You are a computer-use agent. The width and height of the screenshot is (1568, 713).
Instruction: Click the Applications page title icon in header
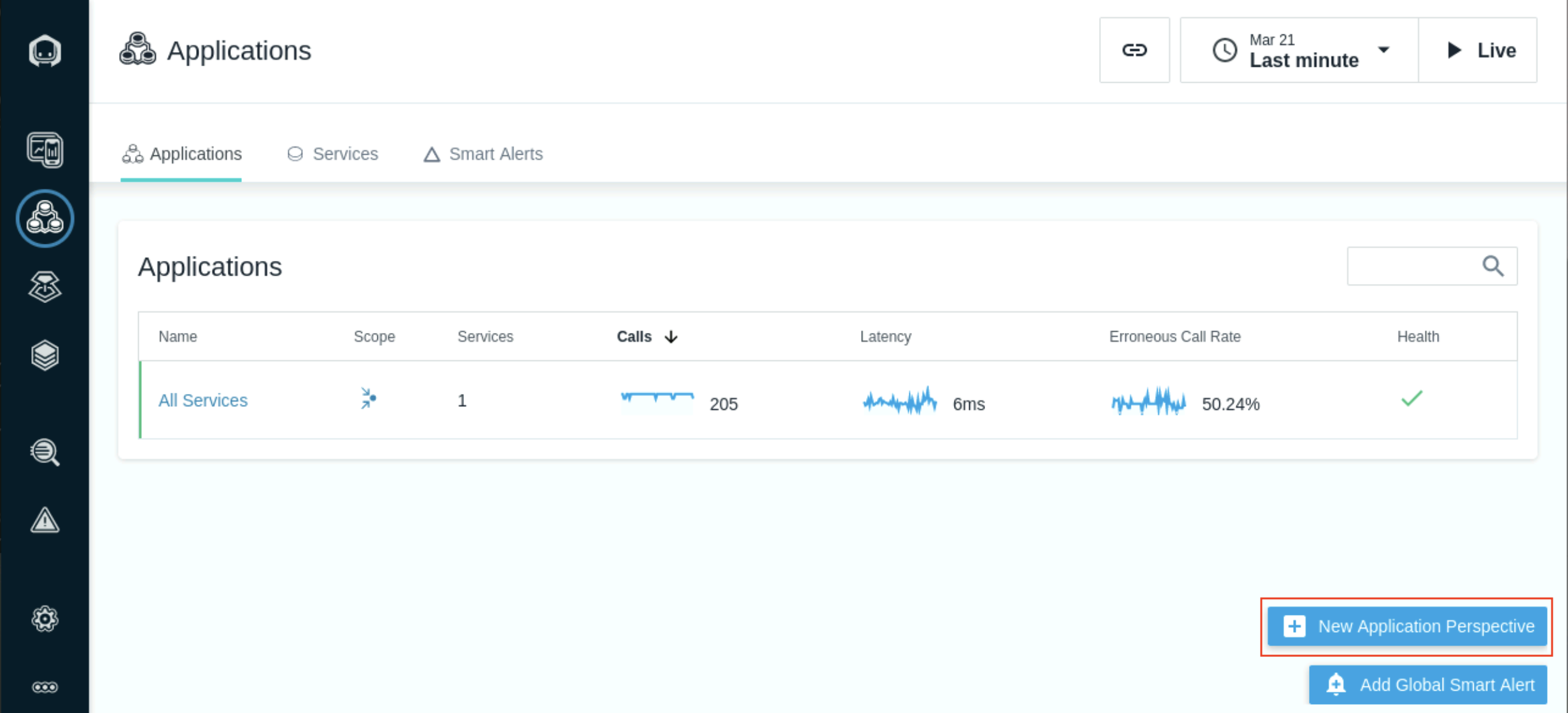pos(137,49)
